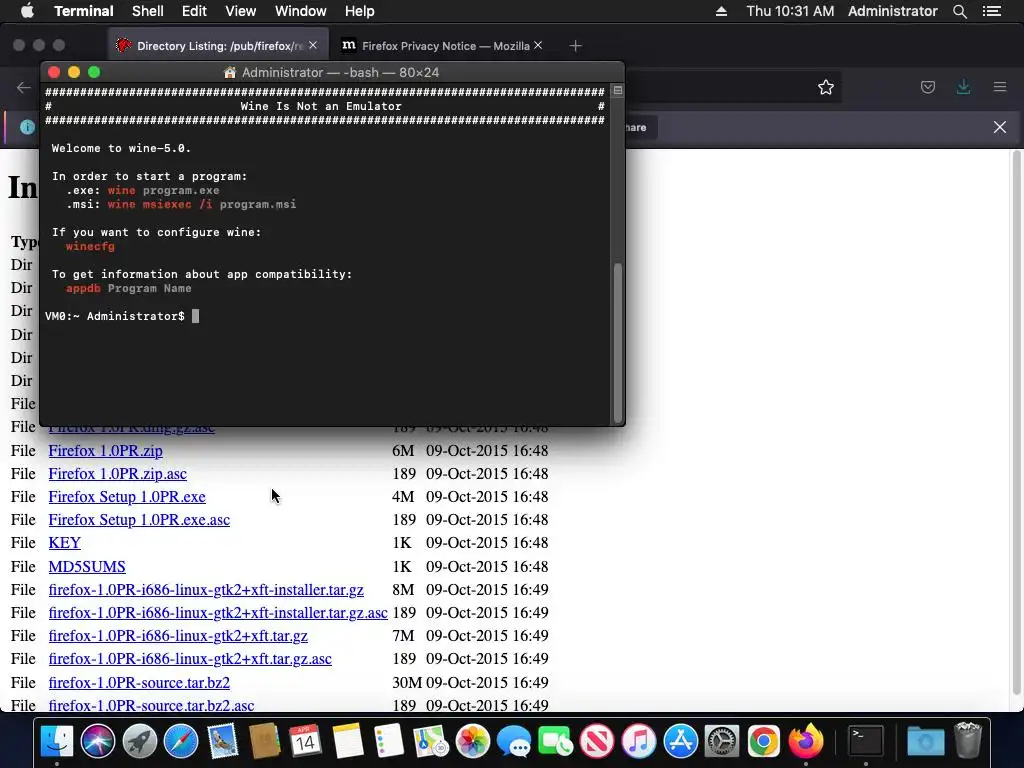Open firefox-1.0PR-i686-linux-gtk2+xft.tar.gz link
The image size is (1024, 768).
pos(178,635)
